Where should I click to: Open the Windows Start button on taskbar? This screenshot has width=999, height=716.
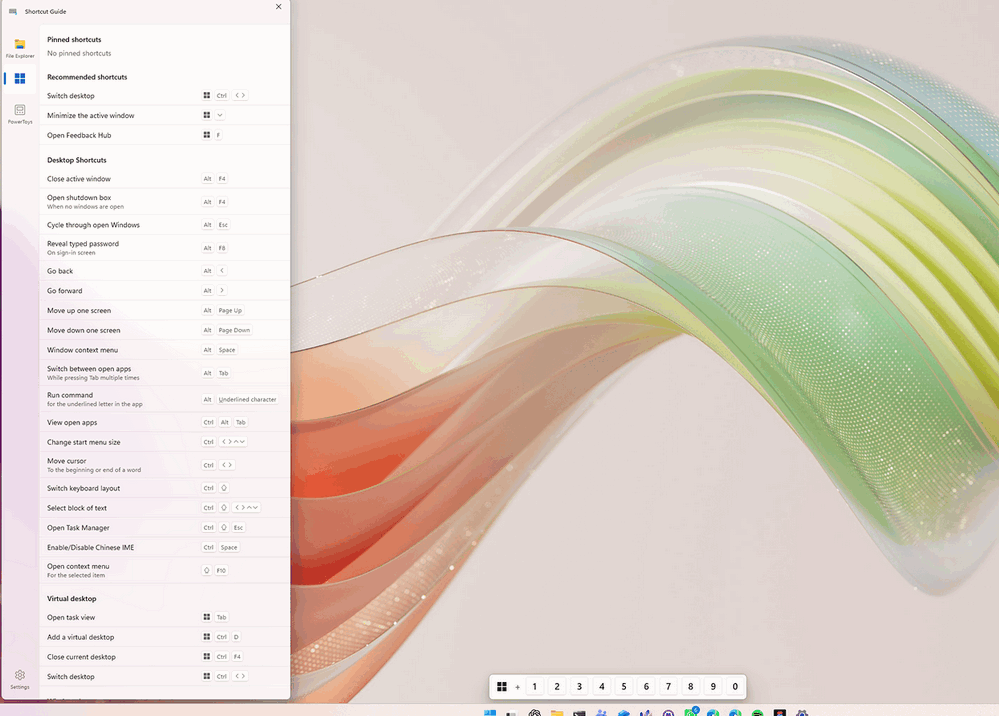490,712
